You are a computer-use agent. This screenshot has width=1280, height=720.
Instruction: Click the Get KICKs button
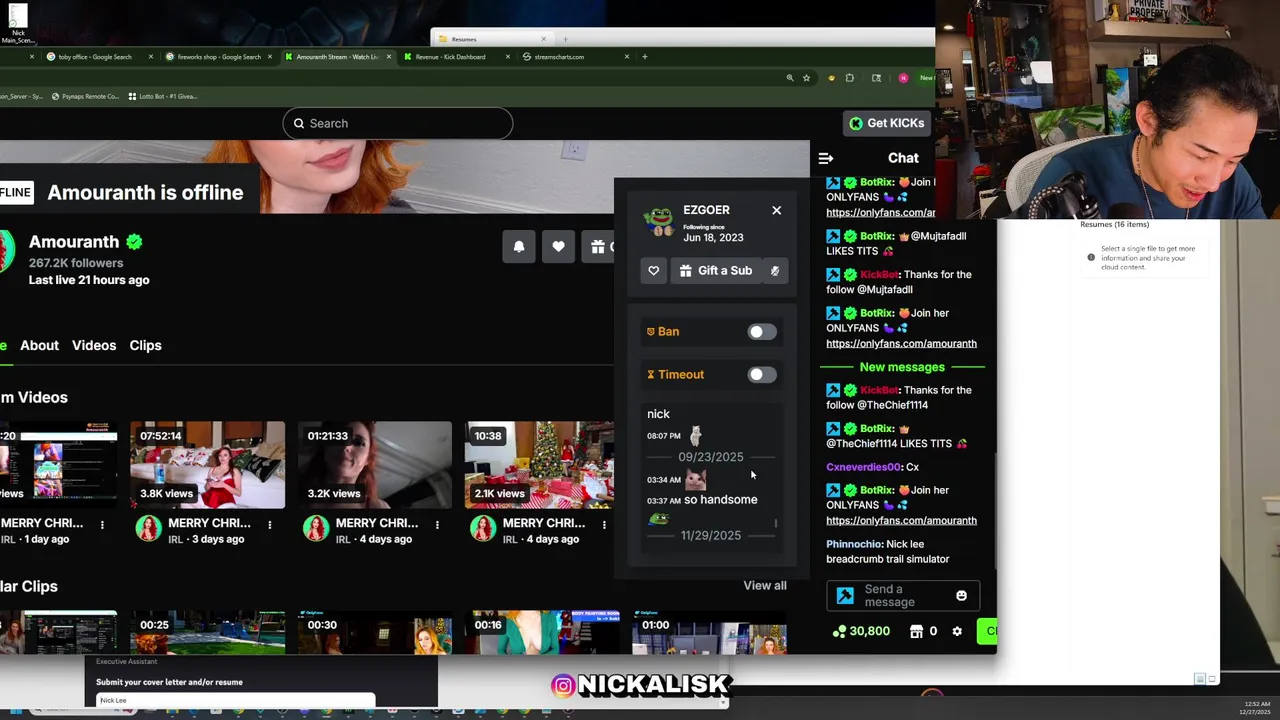click(887, 123)
